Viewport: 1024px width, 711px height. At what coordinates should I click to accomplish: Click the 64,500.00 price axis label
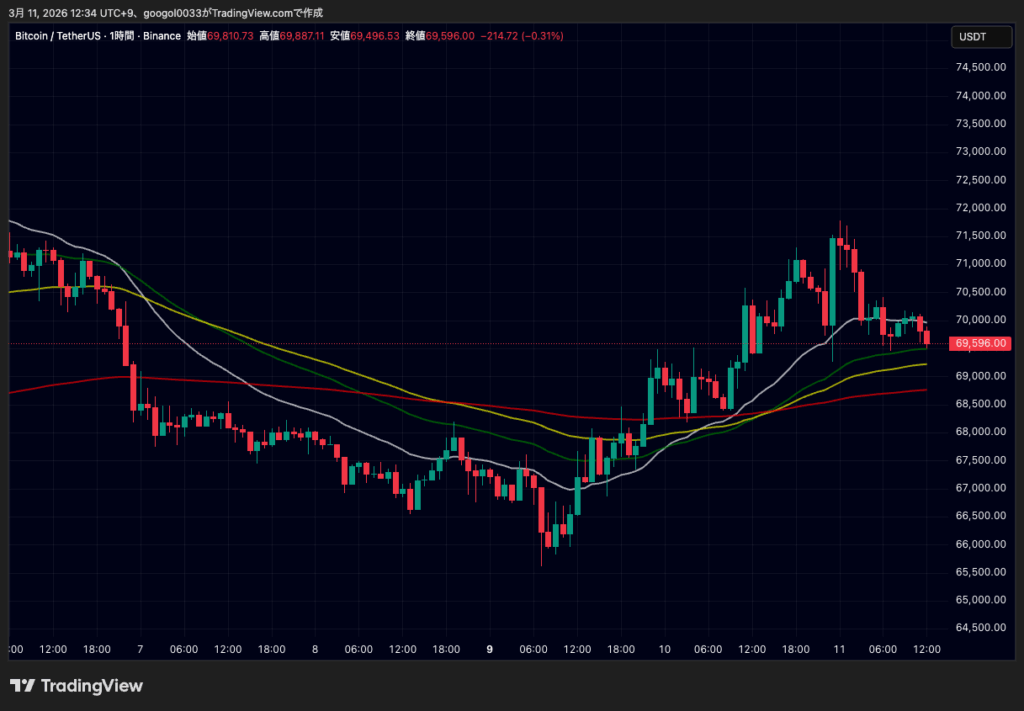[980, 628]
